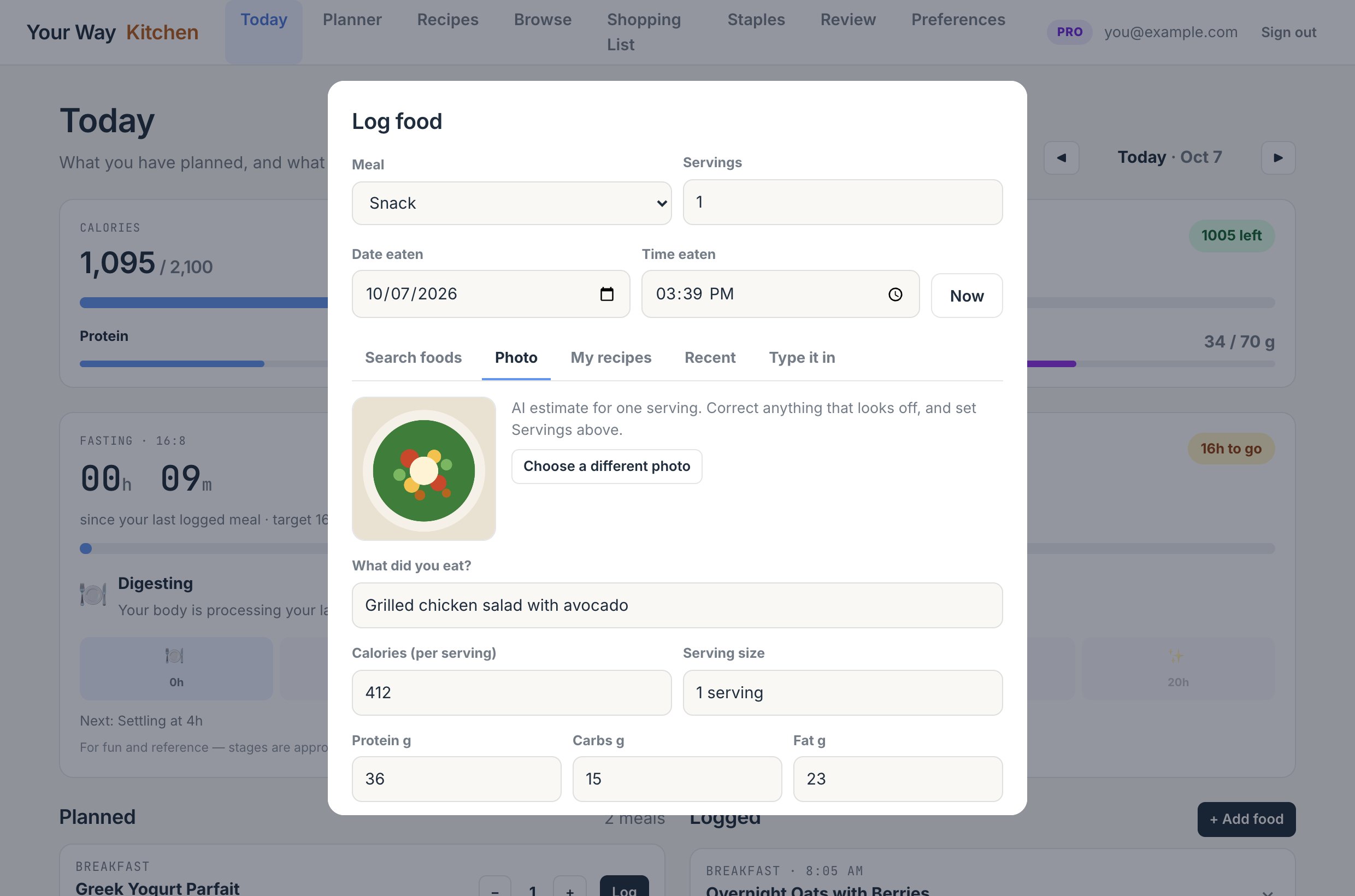Open the calendar picker in Date eaten field

click(x=606, y=294)
